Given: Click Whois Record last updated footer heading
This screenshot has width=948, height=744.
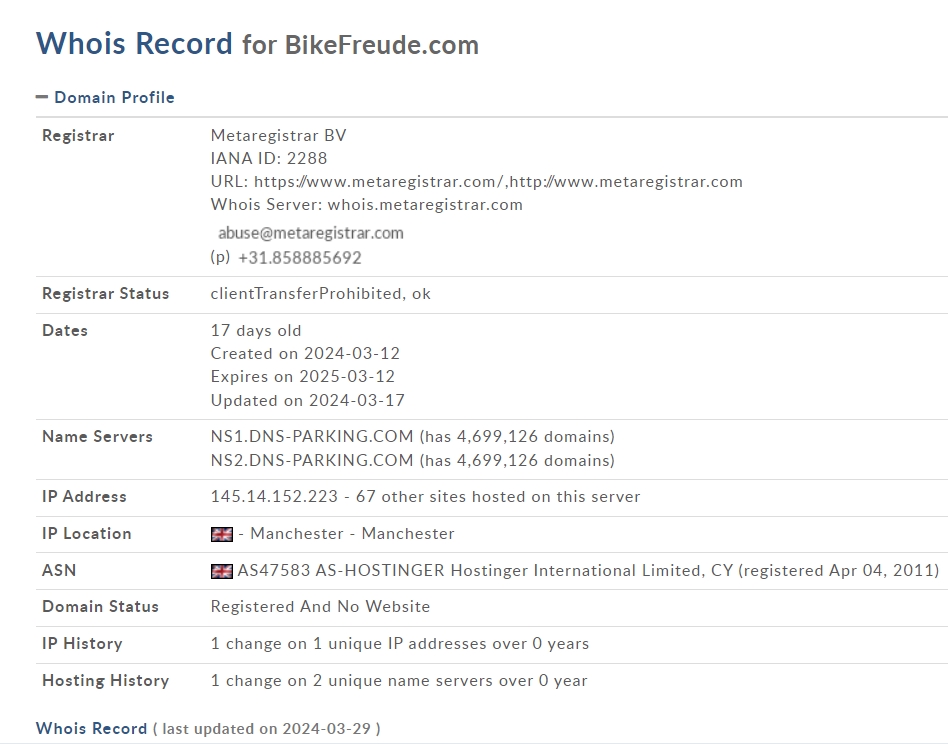Looking at the screenshot, I should point(91,728).
